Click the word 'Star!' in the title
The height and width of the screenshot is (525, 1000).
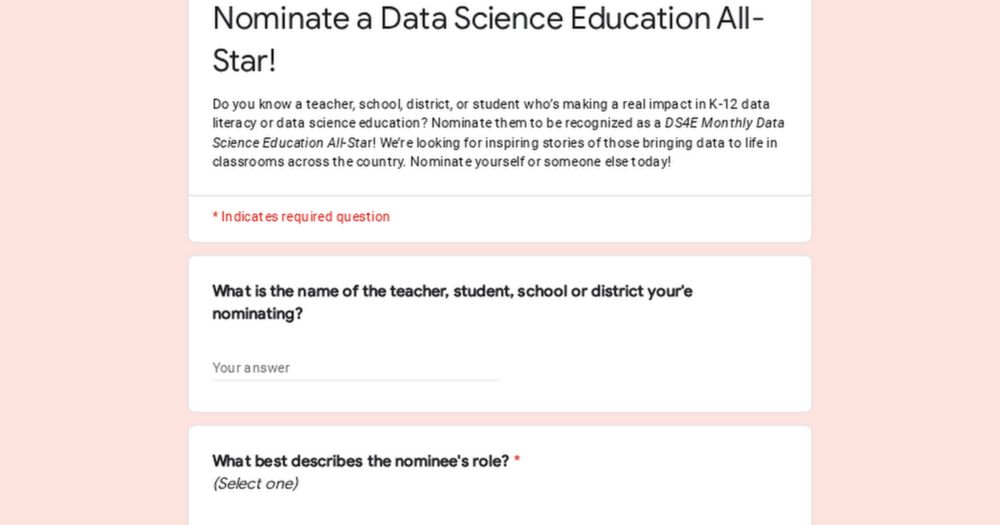coord(244,61)
